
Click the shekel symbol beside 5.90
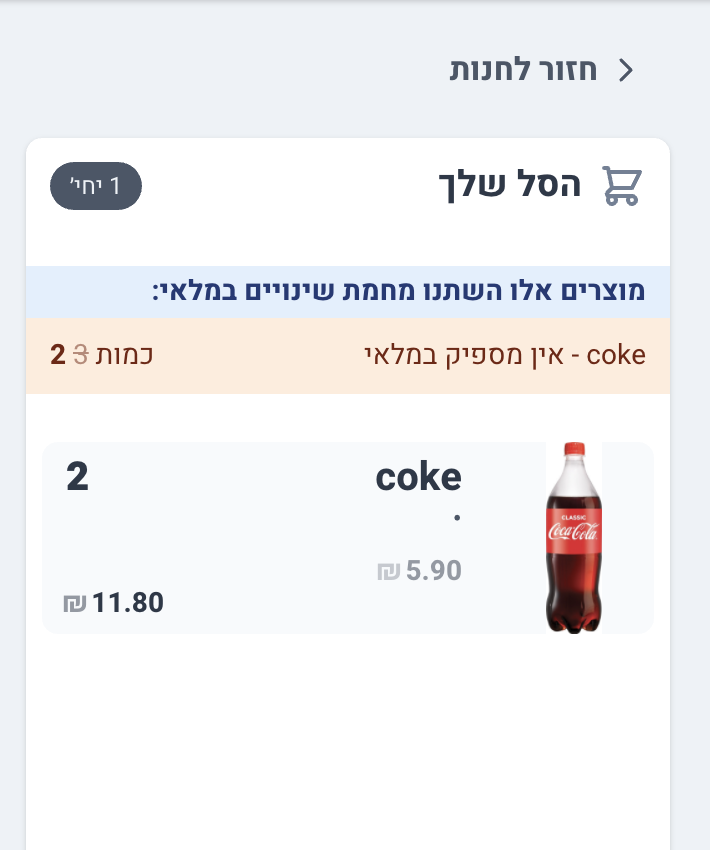click(x=388, y=572)
